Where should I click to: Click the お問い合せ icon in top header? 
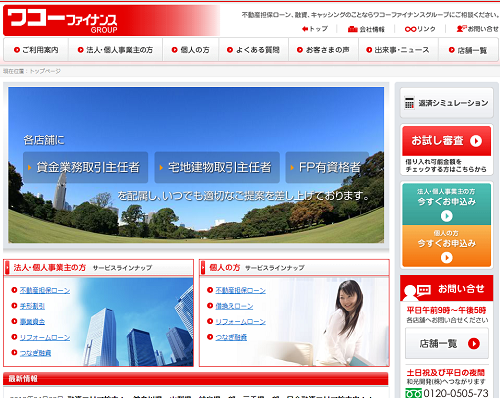[461, 29]
